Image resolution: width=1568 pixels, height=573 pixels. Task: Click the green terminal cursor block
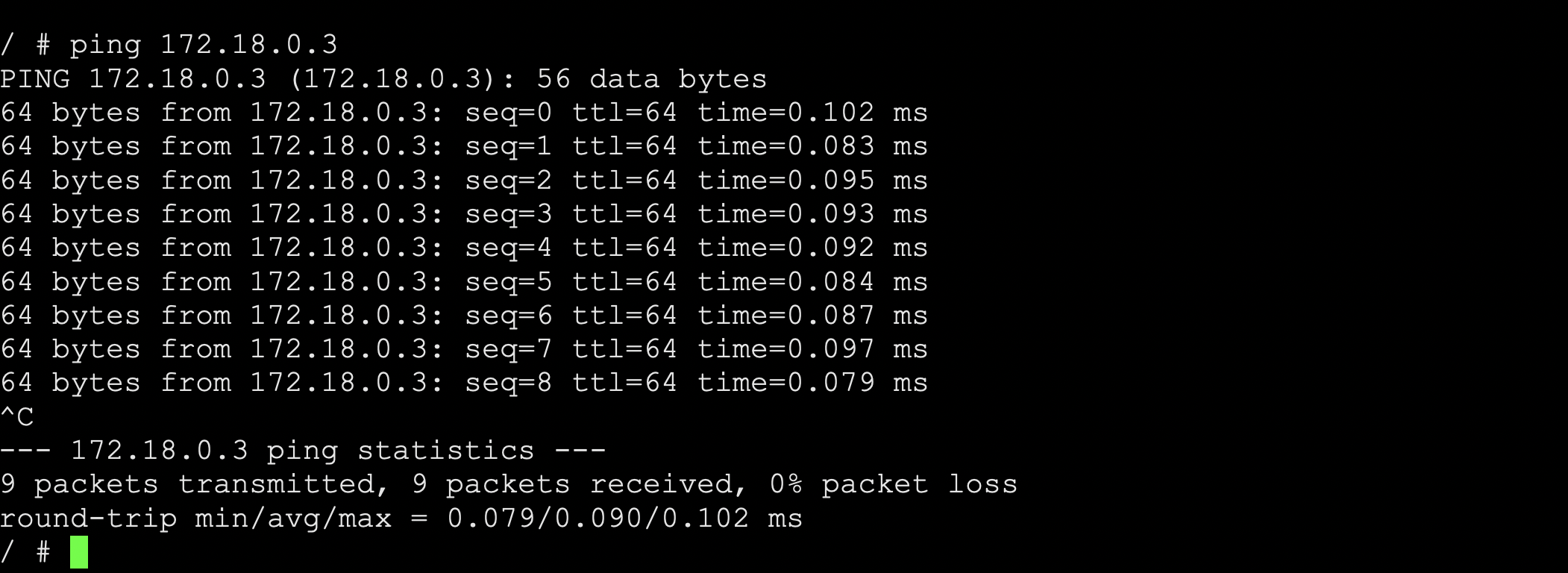tap(79, 552)
